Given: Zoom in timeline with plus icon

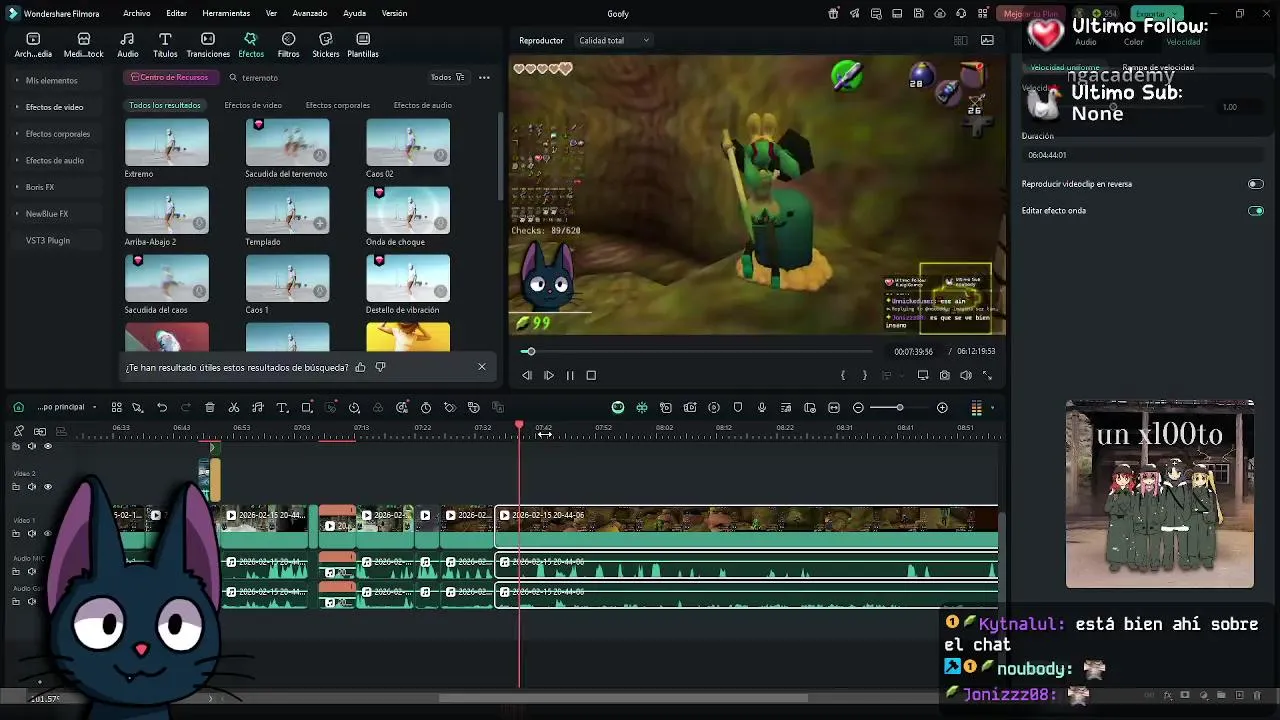Looking at the screenshot, I should (942, 408).
